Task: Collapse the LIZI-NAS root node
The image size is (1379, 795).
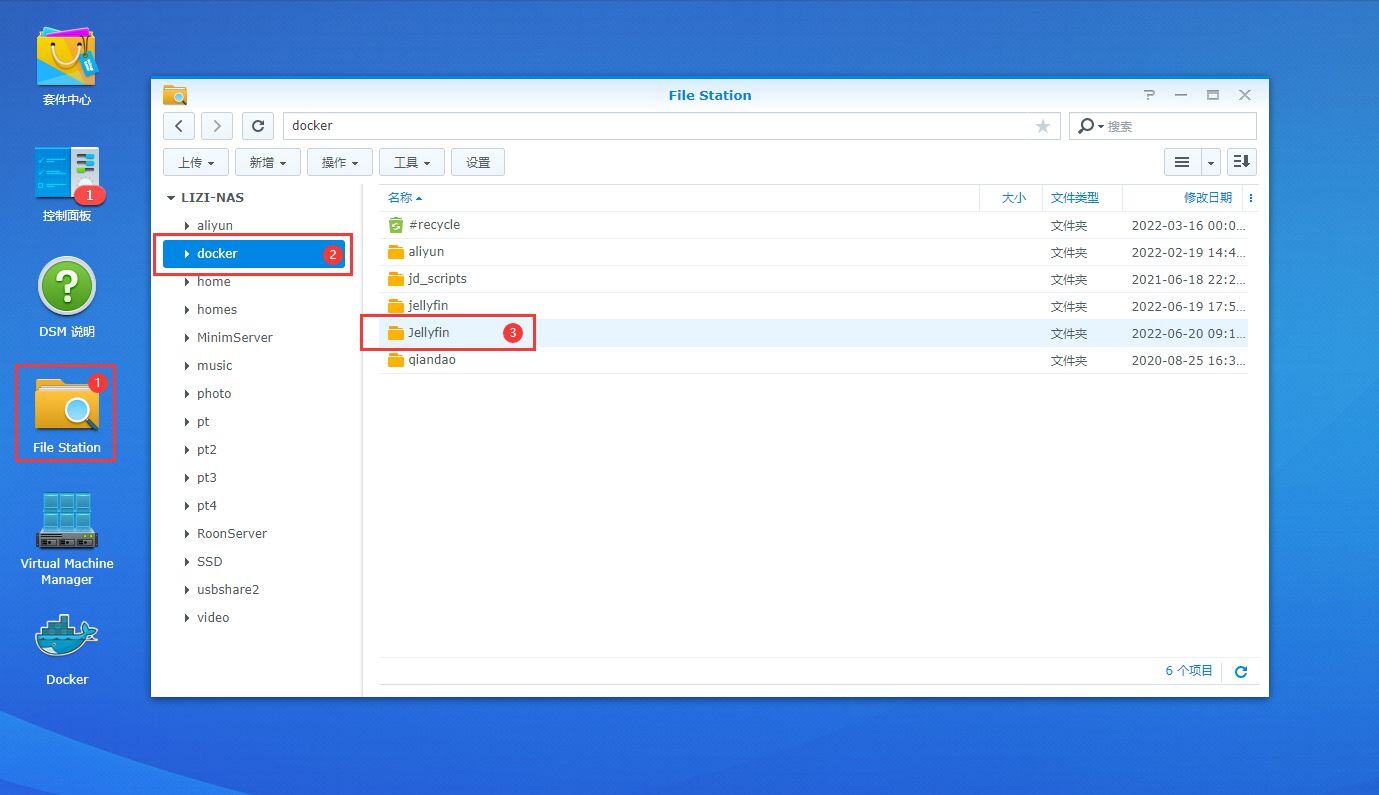Action: tap(171, 198)
